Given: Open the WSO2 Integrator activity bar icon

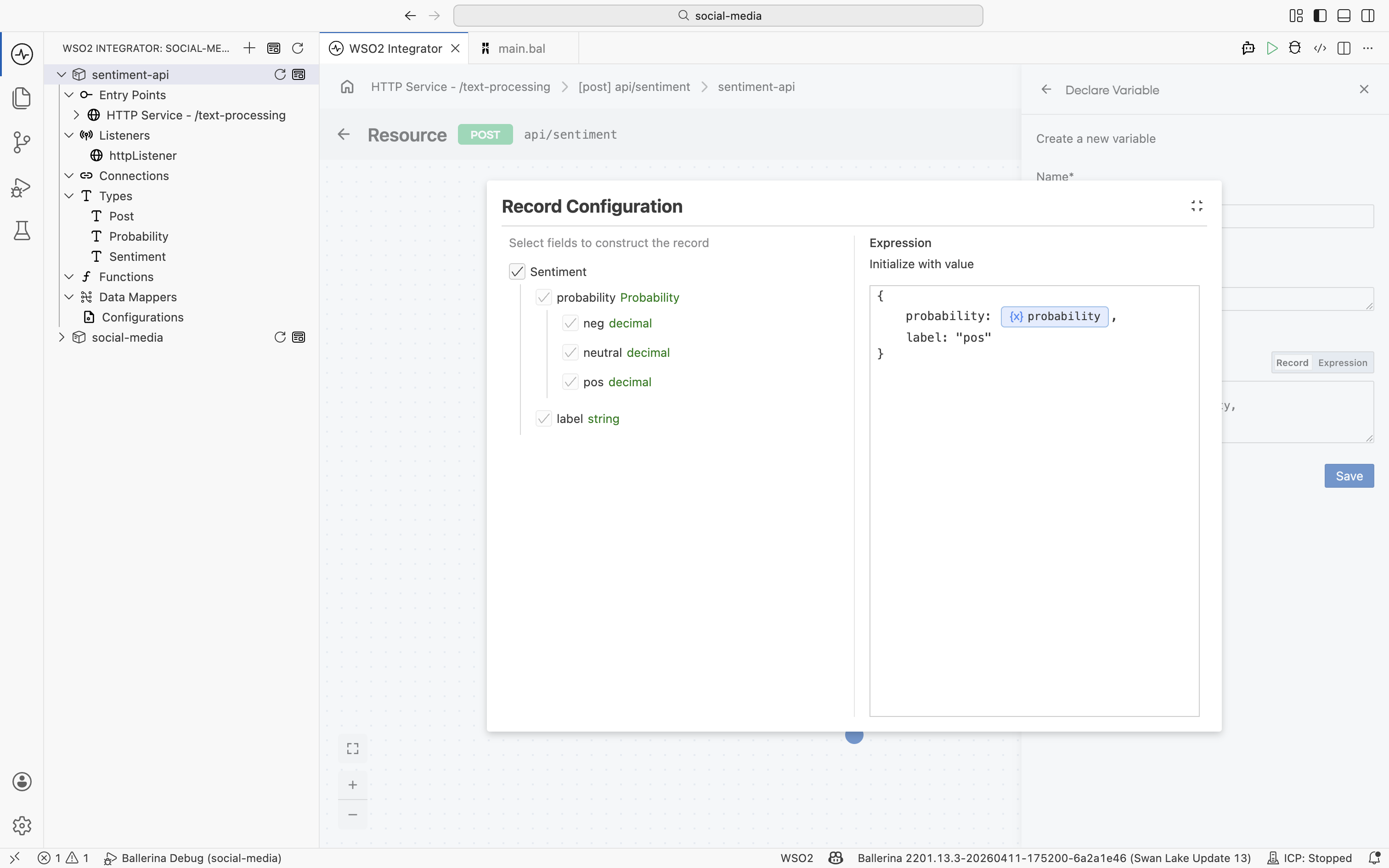Looking at the screenshot, I should point(22,55).
